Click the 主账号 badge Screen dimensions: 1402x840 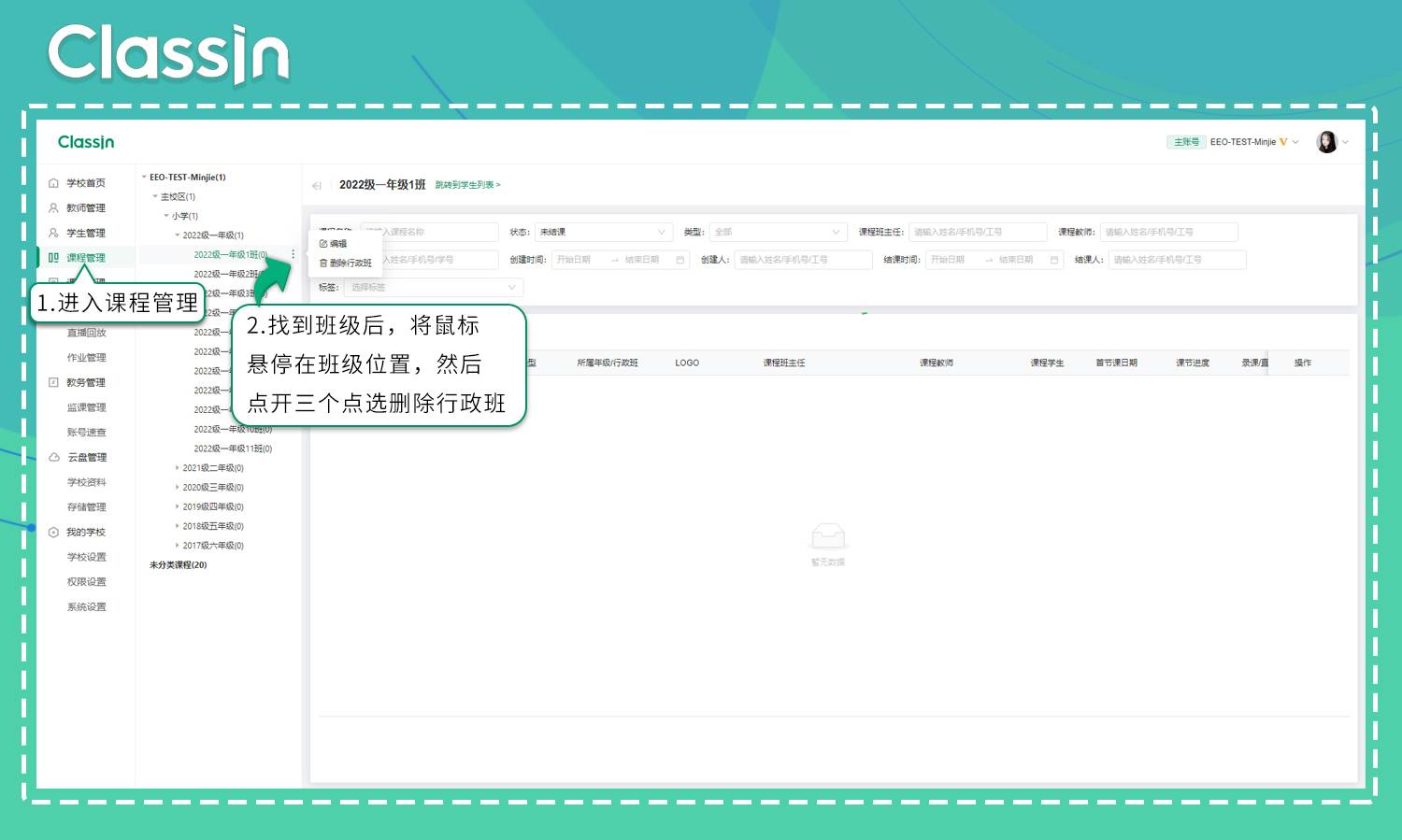1186,142
